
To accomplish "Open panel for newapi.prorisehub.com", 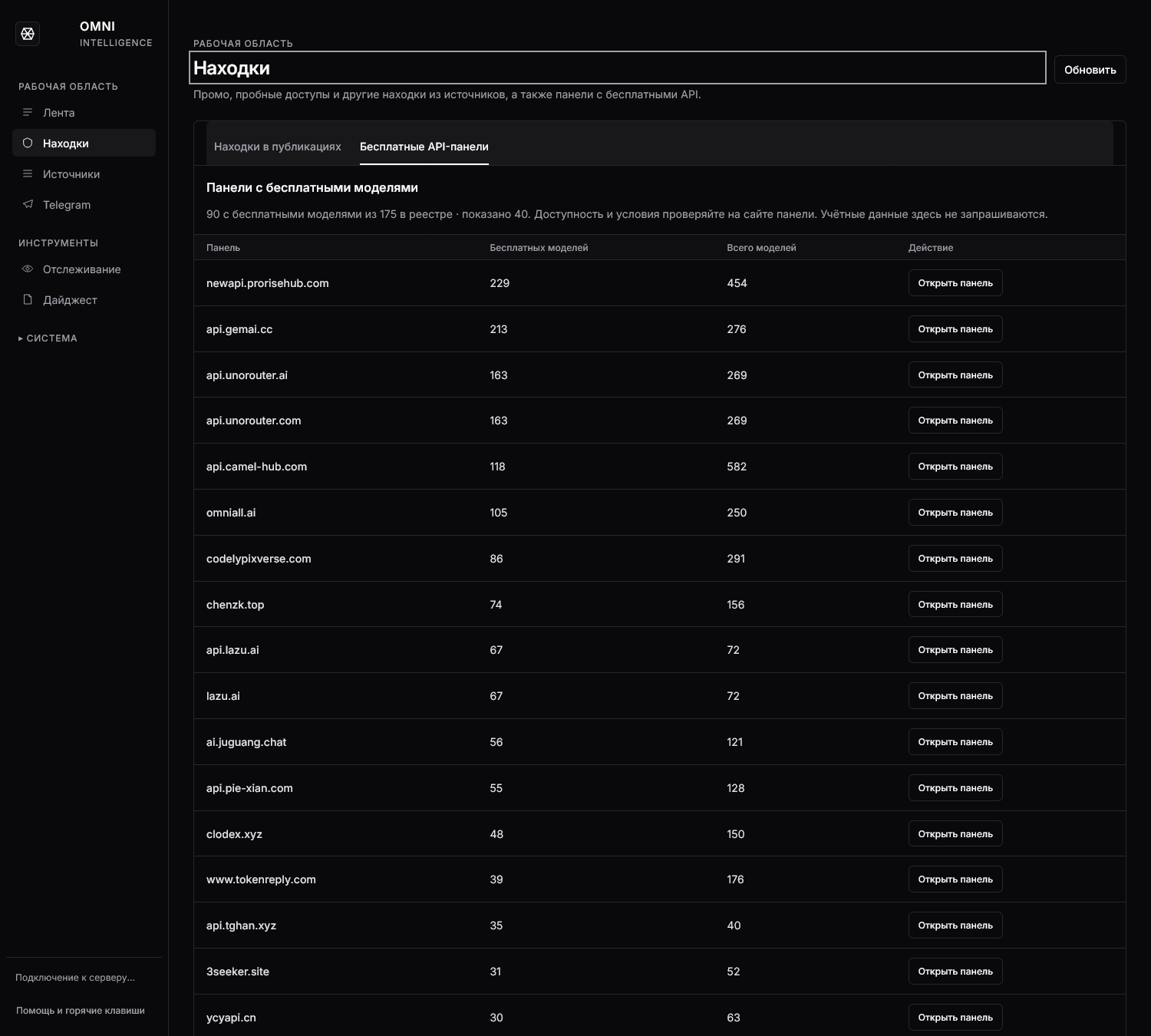I will (955, 283).
